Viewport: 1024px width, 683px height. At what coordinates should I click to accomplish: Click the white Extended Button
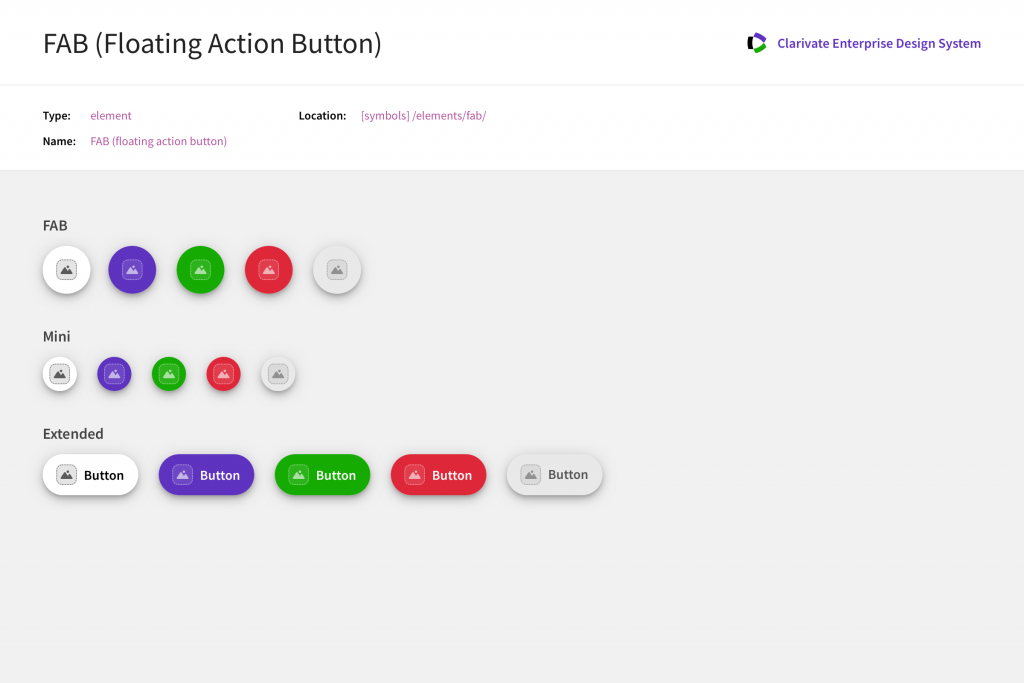[90, 475]
